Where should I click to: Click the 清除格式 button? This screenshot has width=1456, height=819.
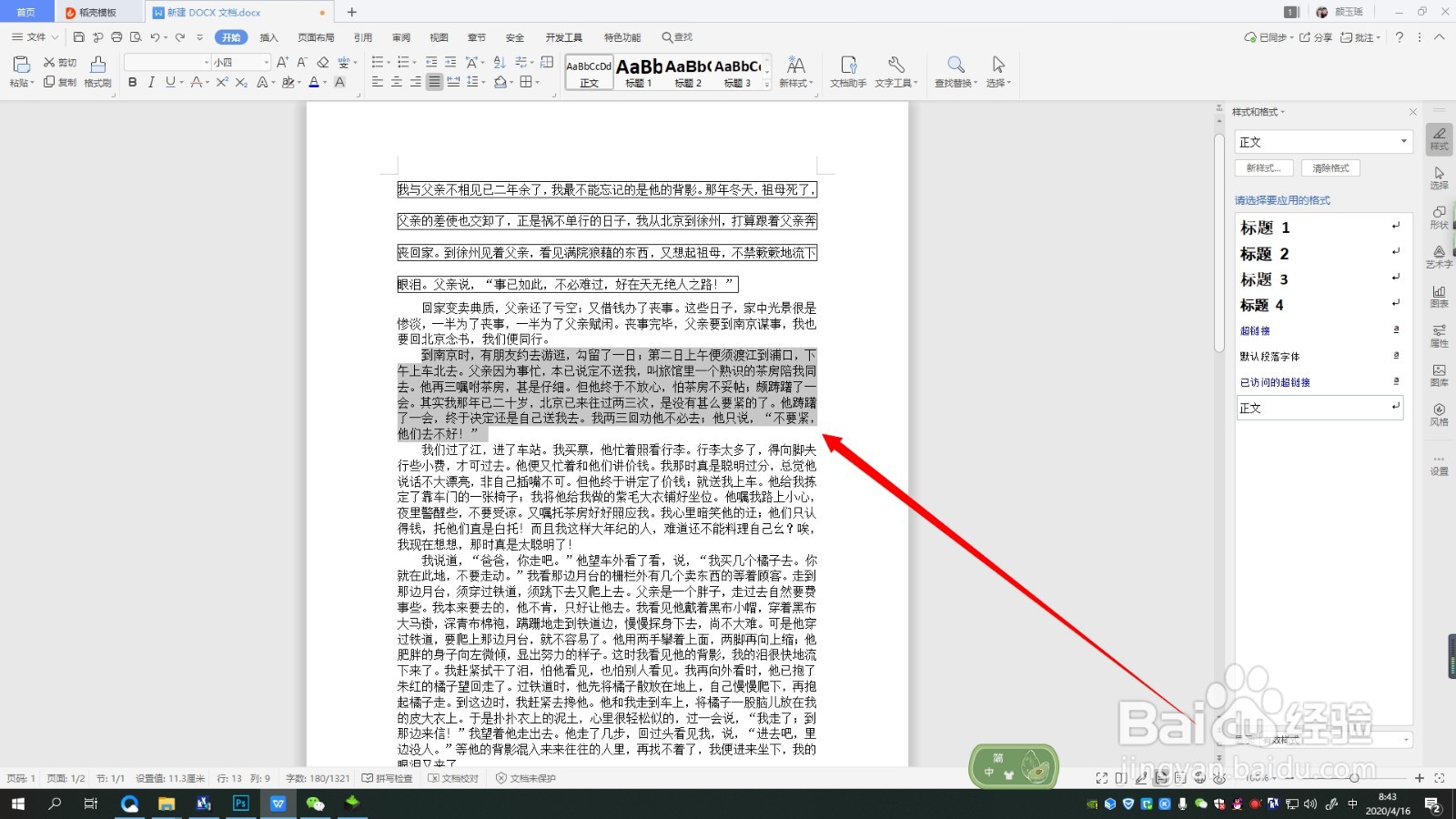tap(1330, 167)
